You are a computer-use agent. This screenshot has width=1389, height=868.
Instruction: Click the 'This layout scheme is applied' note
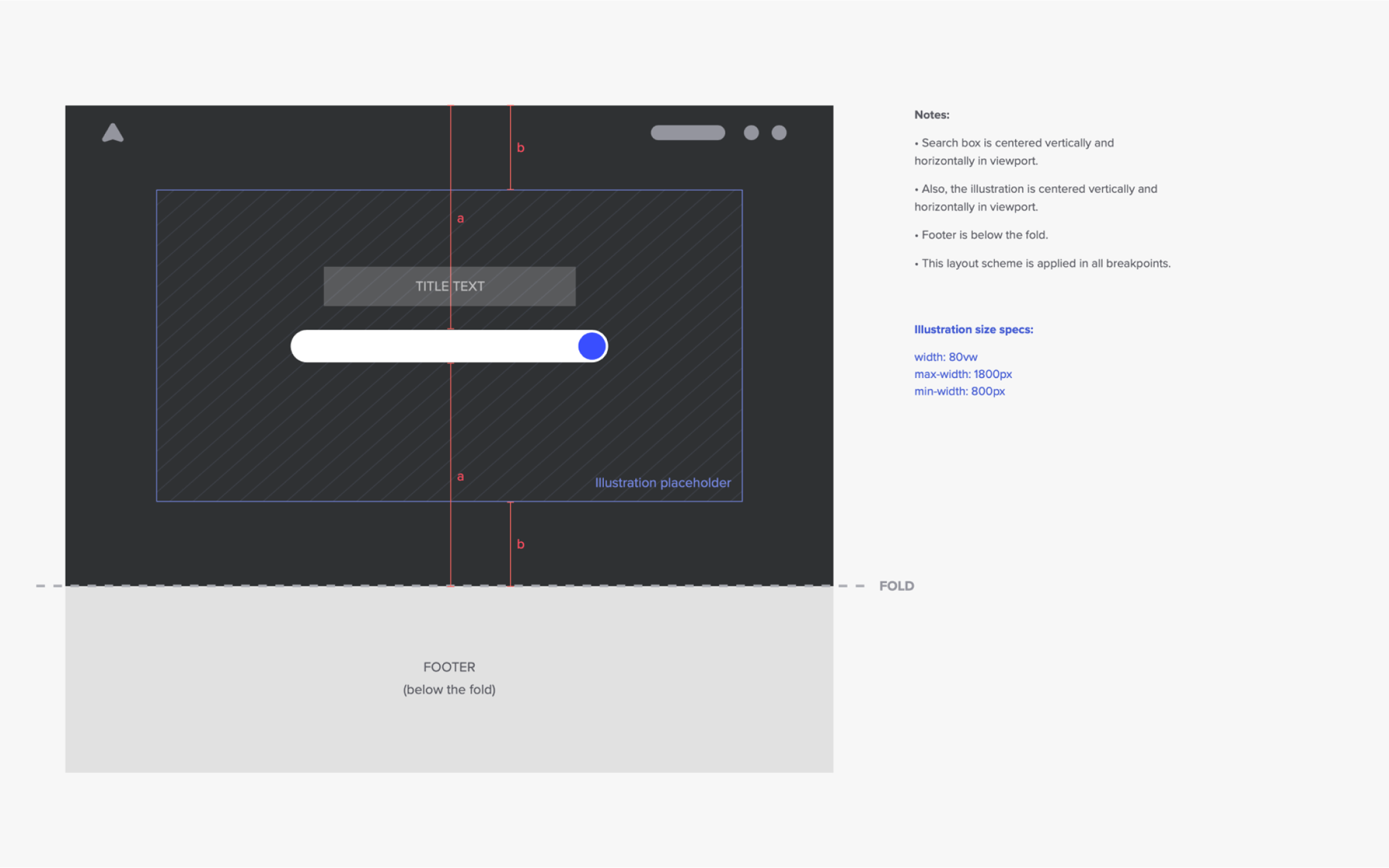(x=1042, y=263)
